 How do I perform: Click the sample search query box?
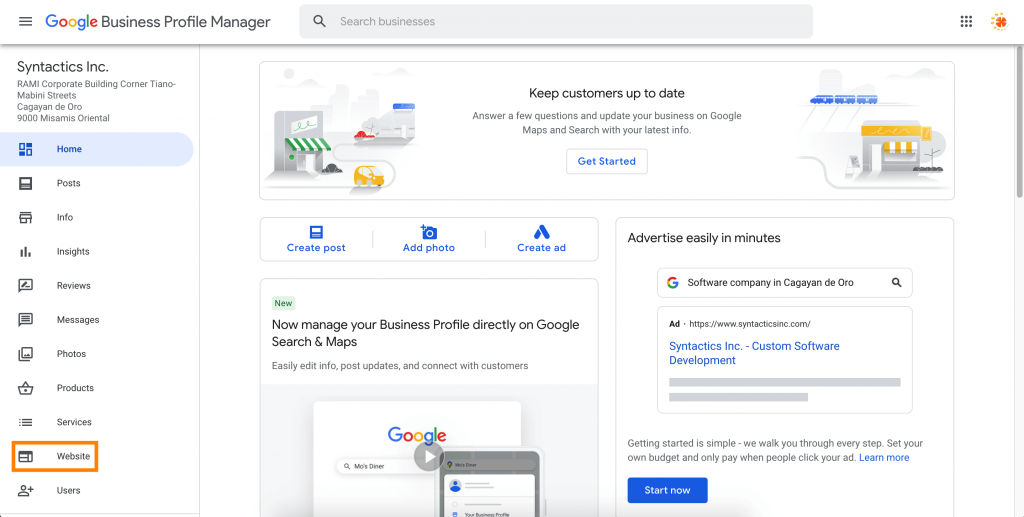[x=784, y=283]
